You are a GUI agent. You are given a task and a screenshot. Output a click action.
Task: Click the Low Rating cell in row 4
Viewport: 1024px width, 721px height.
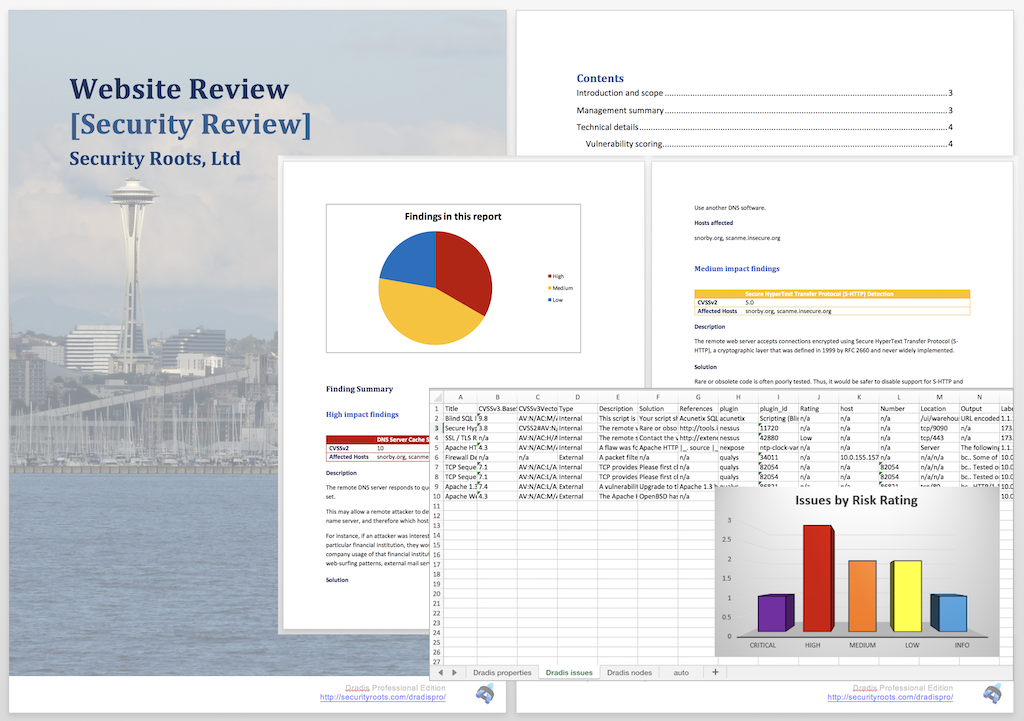[818, 438]
